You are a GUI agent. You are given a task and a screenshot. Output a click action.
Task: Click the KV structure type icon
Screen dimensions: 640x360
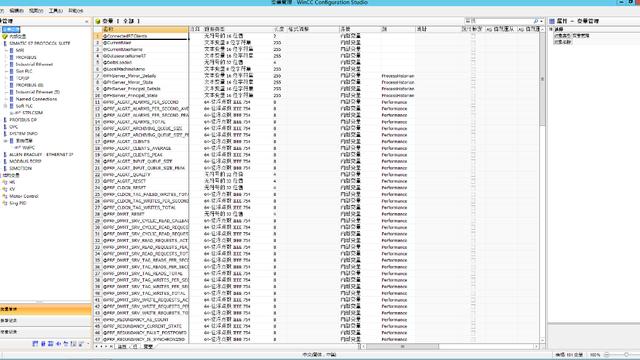click(5, 189)
